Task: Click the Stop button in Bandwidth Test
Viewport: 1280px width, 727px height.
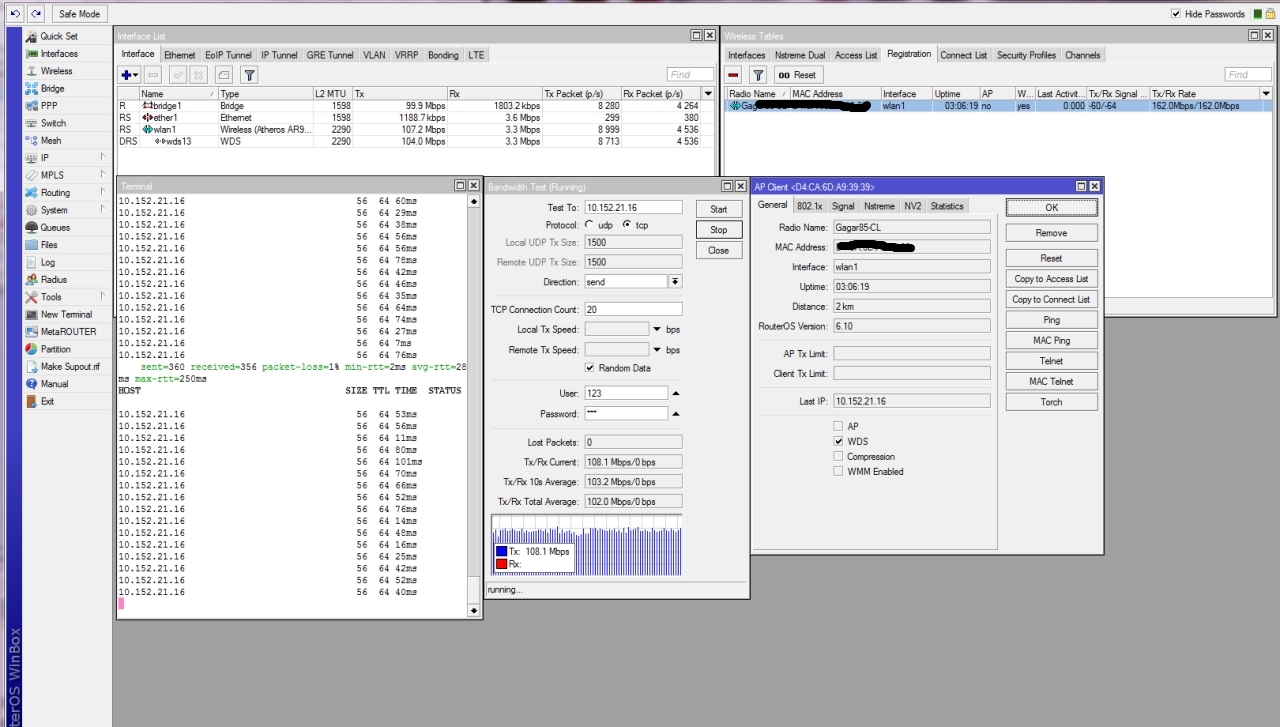Action: (x=718, y=230)
